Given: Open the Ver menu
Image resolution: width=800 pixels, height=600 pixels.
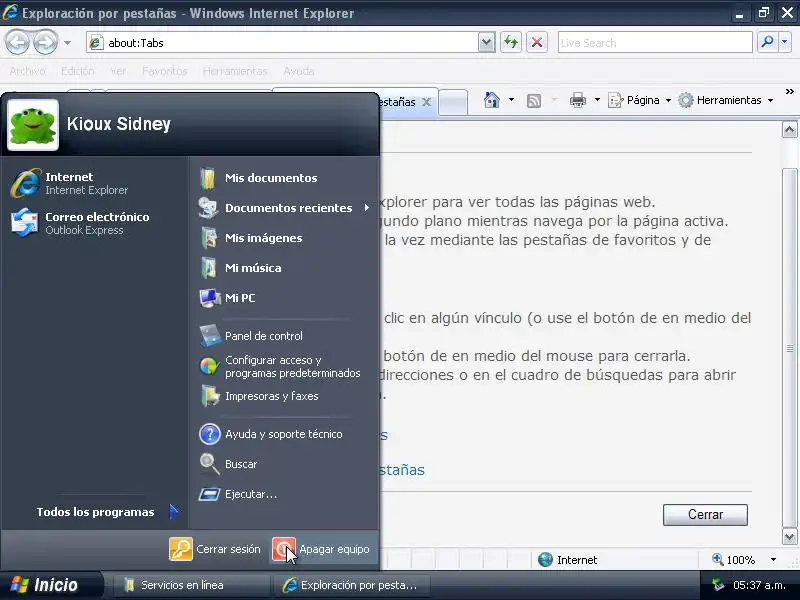Looking at the screenshot, I should point(118,71).
